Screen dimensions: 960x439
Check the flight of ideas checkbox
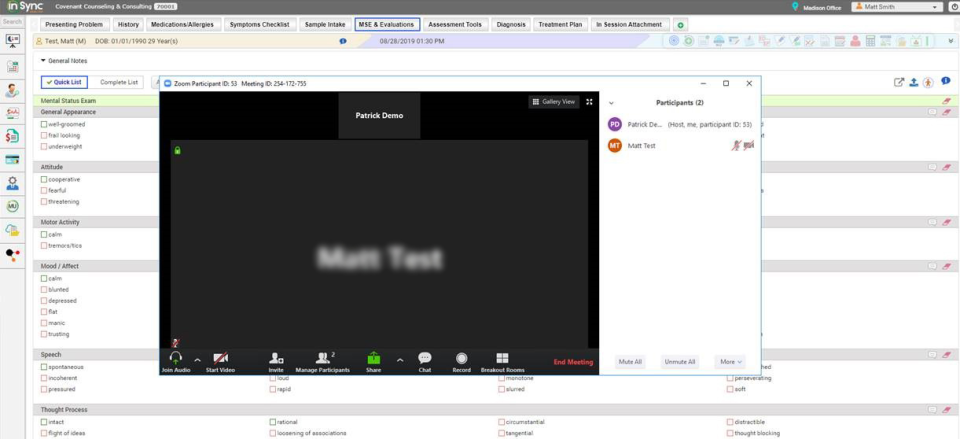tap(44, 433)
